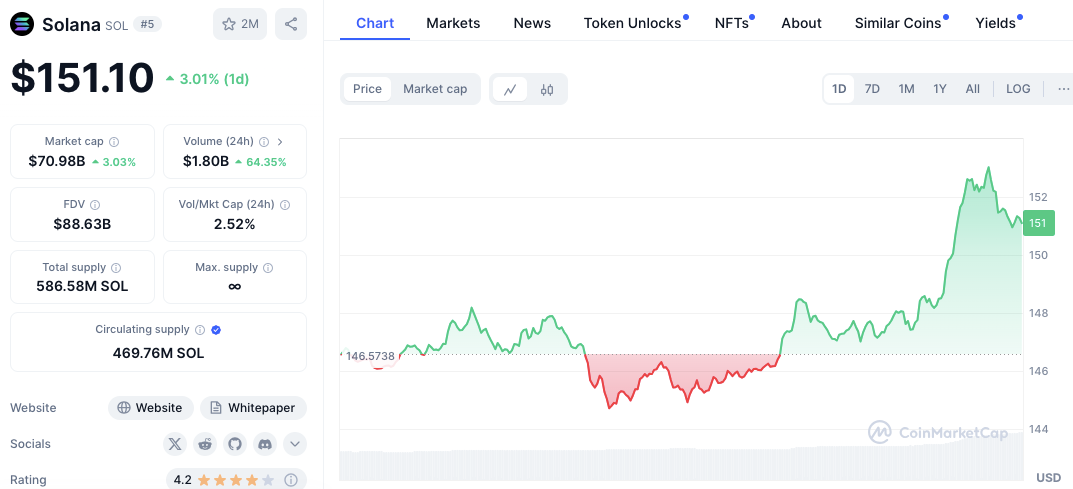Expand Volume (24h) arrow chevron
Screen dimensions: 1073x489
pos(280,142)
